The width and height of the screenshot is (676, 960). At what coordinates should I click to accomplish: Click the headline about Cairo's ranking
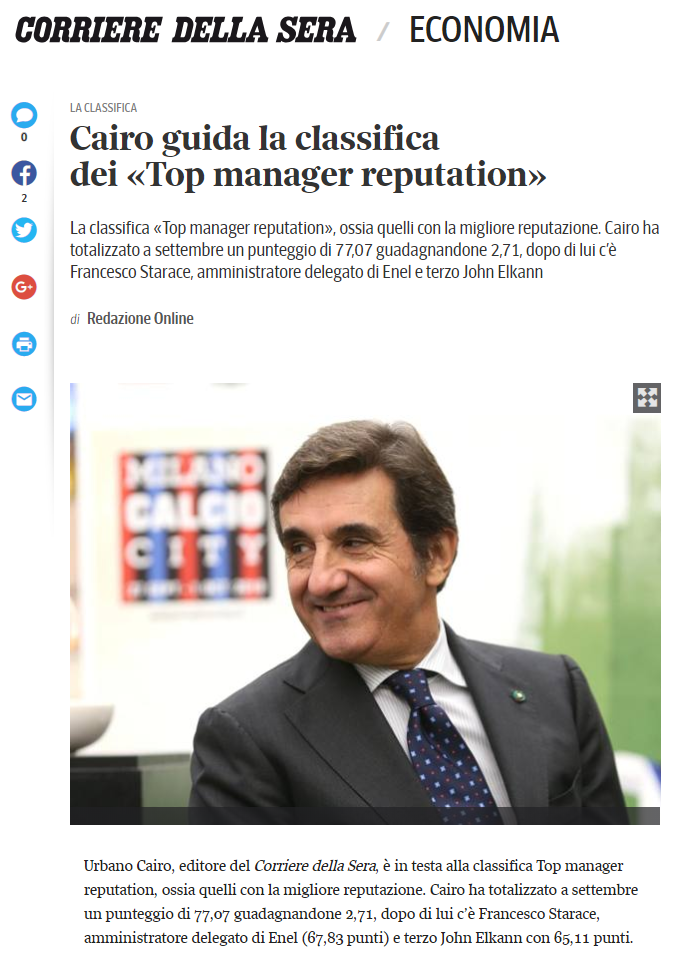coord(308,156)
